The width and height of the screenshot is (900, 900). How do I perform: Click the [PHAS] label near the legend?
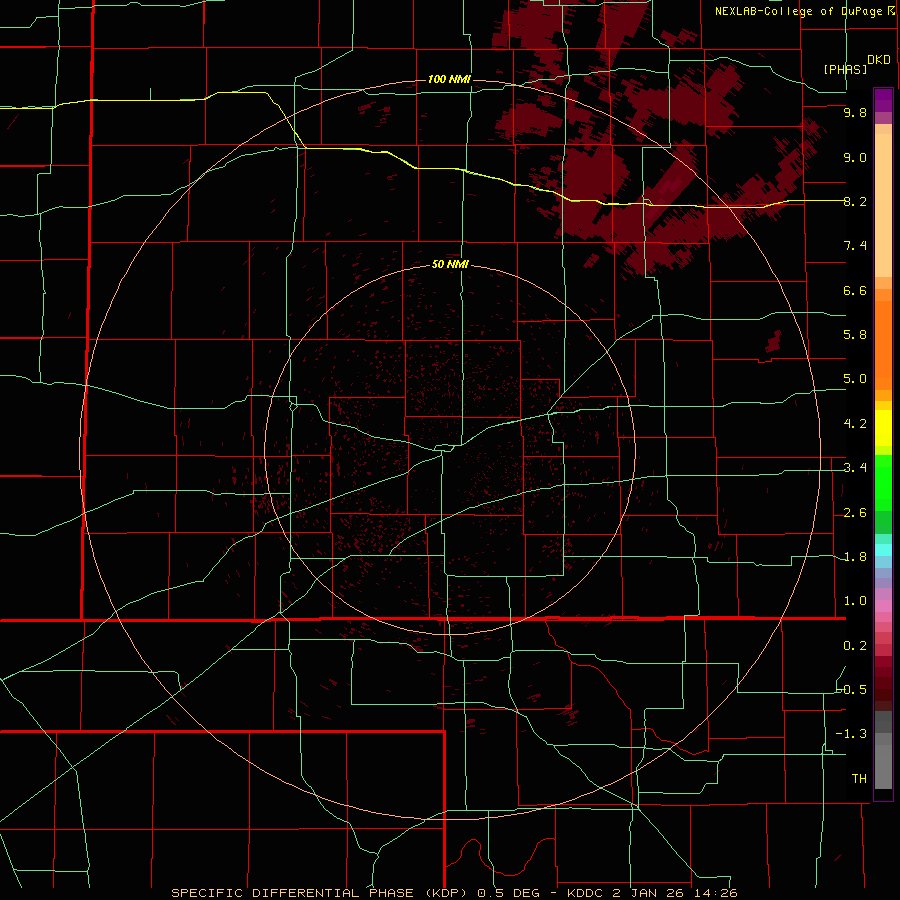coord(845,69)
